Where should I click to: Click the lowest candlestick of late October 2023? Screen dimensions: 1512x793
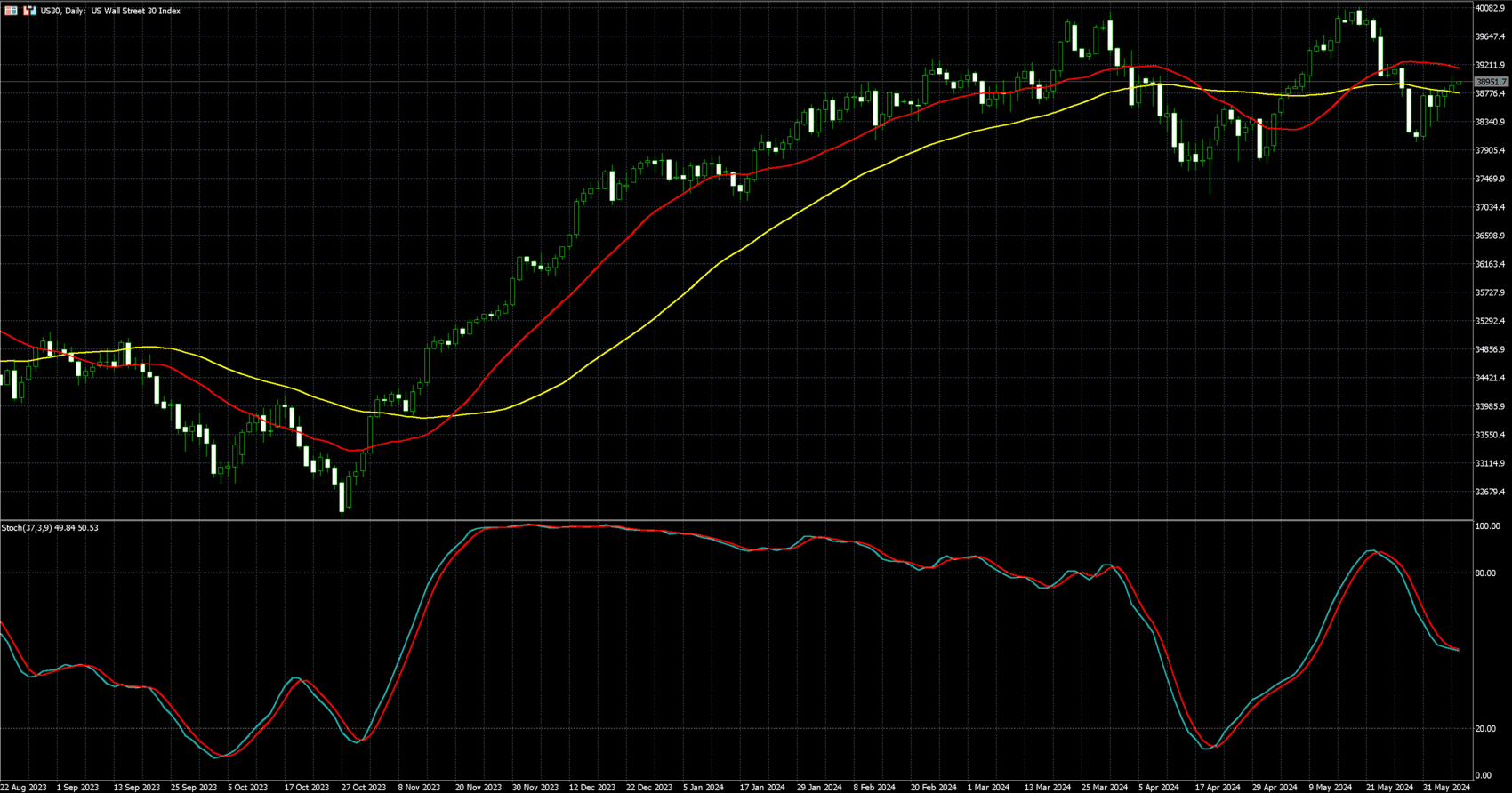pyautogui.click(x=342, y=498)
